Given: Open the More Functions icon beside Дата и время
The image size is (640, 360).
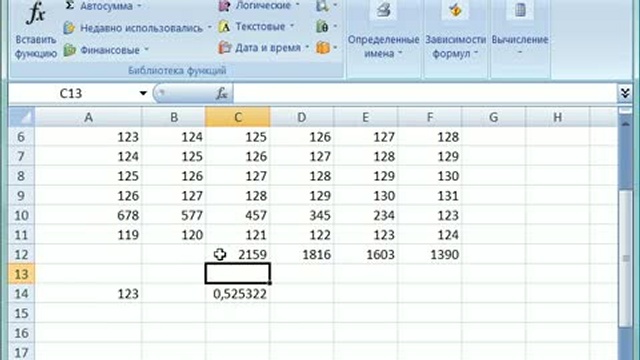Looking at the screenshot, I should (327, 48).
